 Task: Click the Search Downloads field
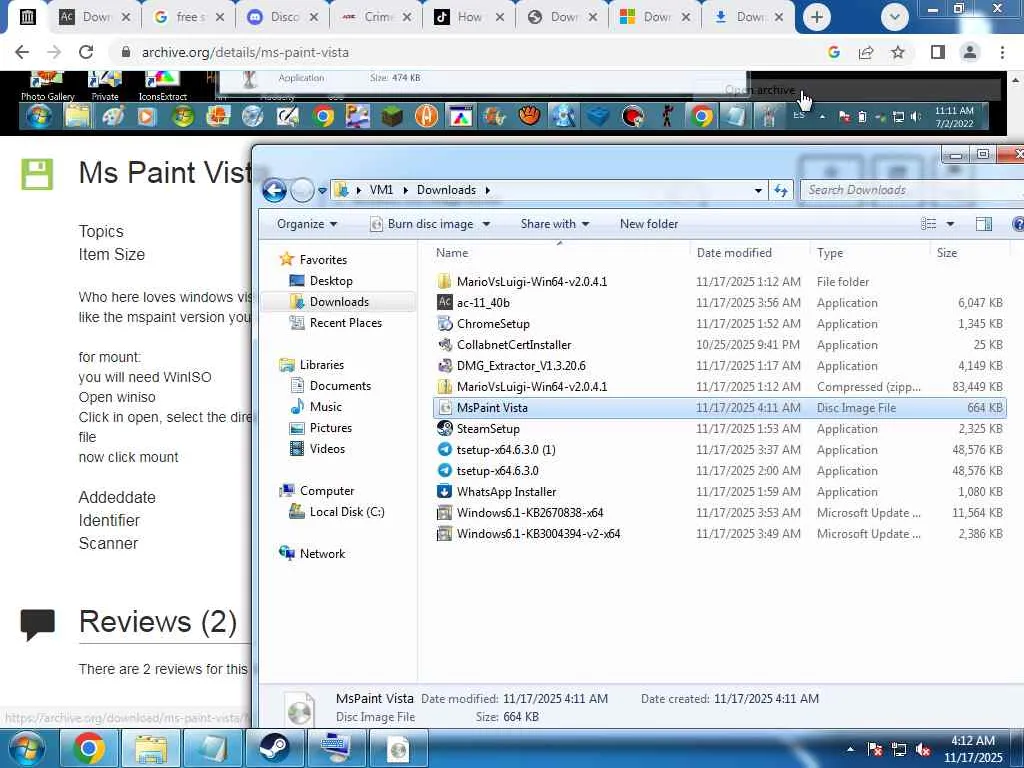pyautogui.click(x=911, y=190)
